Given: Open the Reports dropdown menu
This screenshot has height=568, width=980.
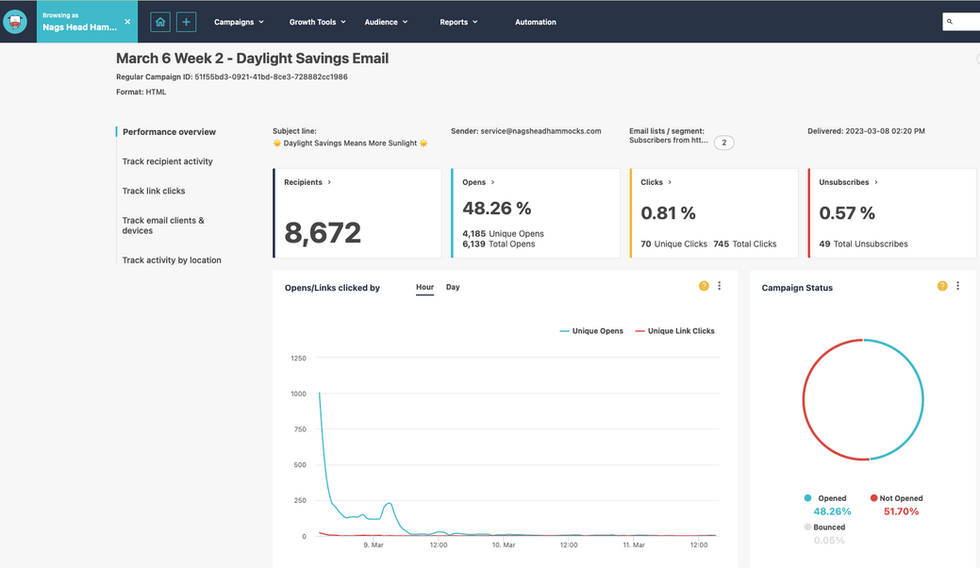Looking at the screenshot, I should [x=459, y=22].
